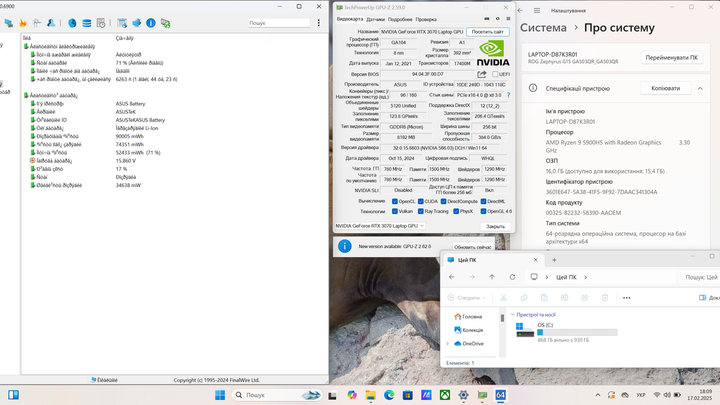Click back arrow in Settings window
720x405 pixels.
520,10
